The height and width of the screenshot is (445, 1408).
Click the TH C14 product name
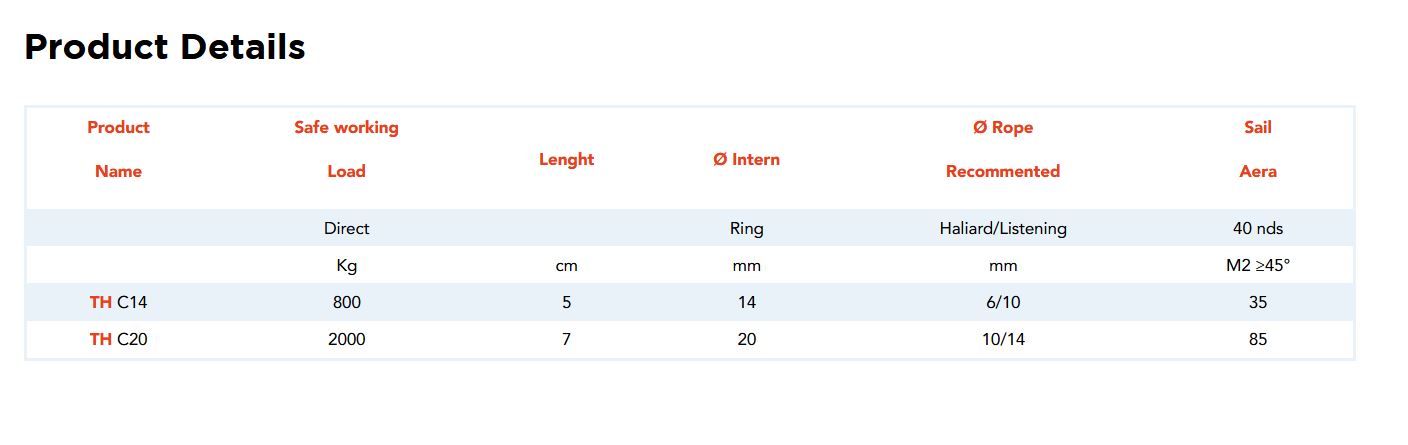(118, 302)
